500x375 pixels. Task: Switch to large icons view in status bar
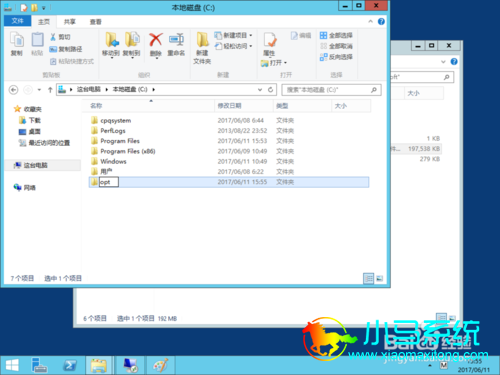379,278
